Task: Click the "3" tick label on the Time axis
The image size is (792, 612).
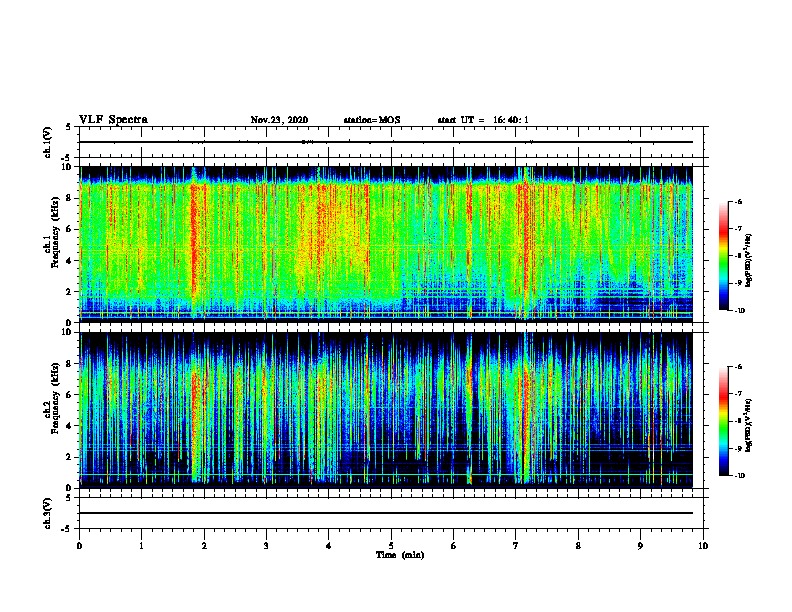Action: (266, 546)
